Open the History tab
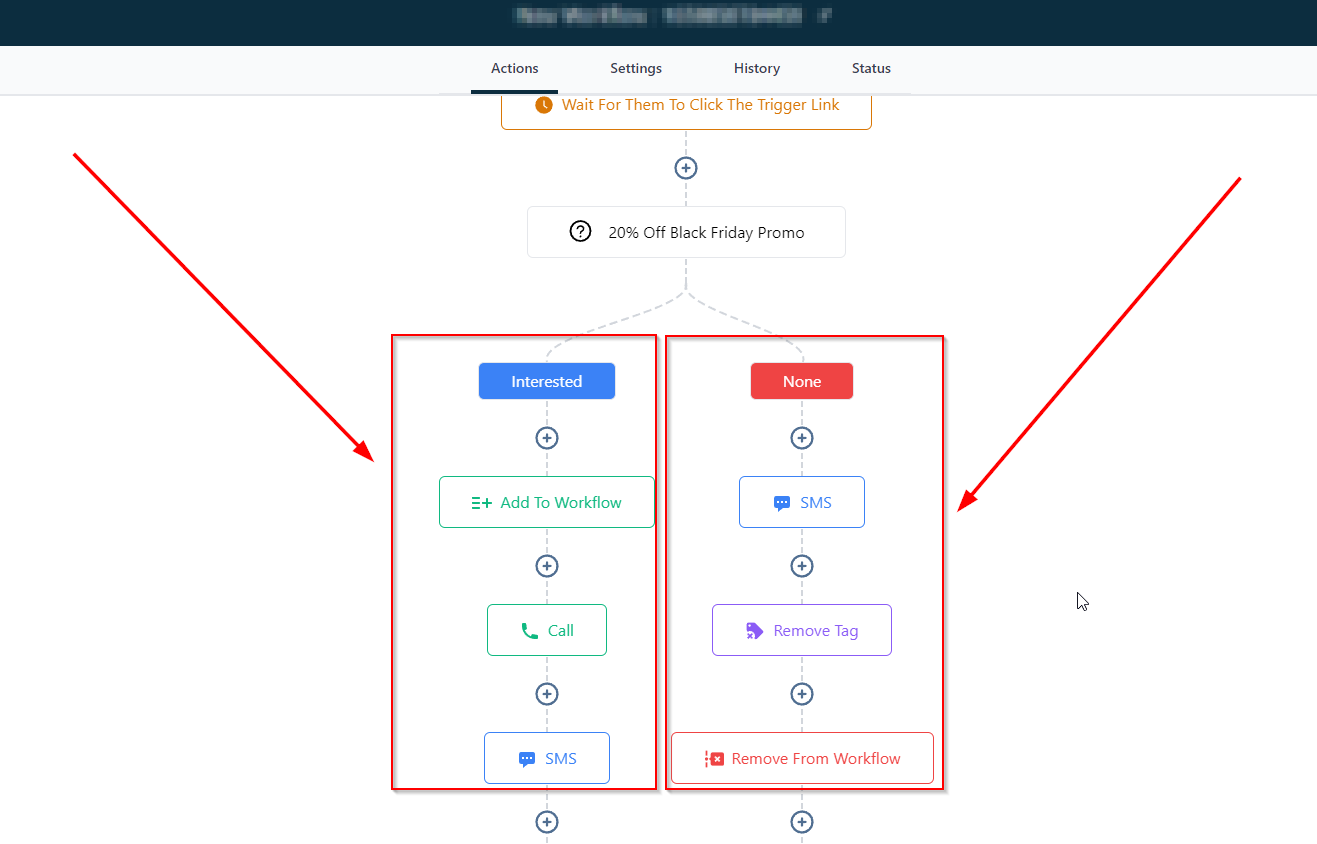Screen dimensions: 1317x844 [756, 69]
